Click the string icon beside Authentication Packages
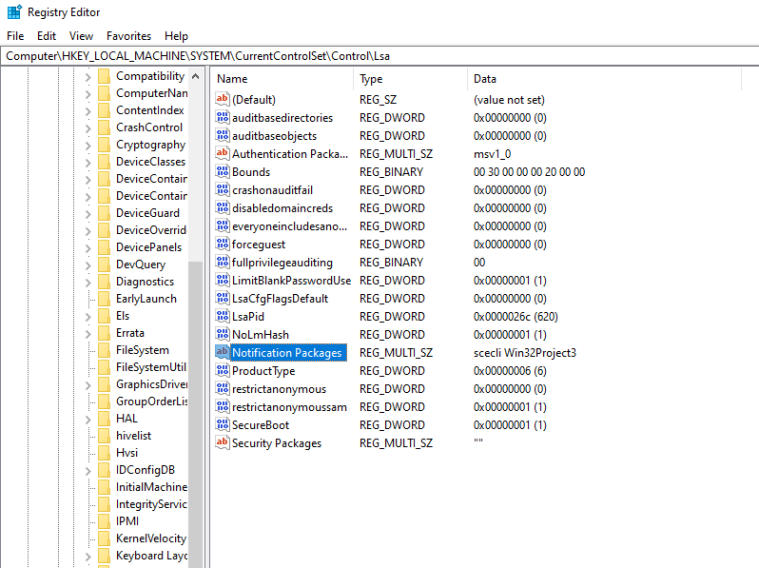Screen dimensions: 759x568 tap(222, 154)
